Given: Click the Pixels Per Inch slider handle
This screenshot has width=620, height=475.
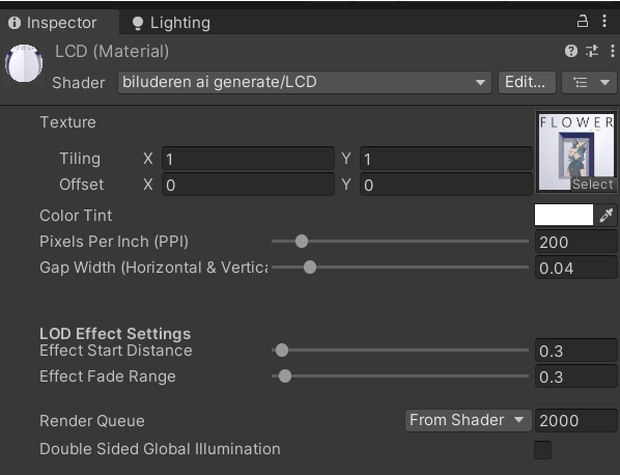Looking at the screenshot, I should click(302, 241).
